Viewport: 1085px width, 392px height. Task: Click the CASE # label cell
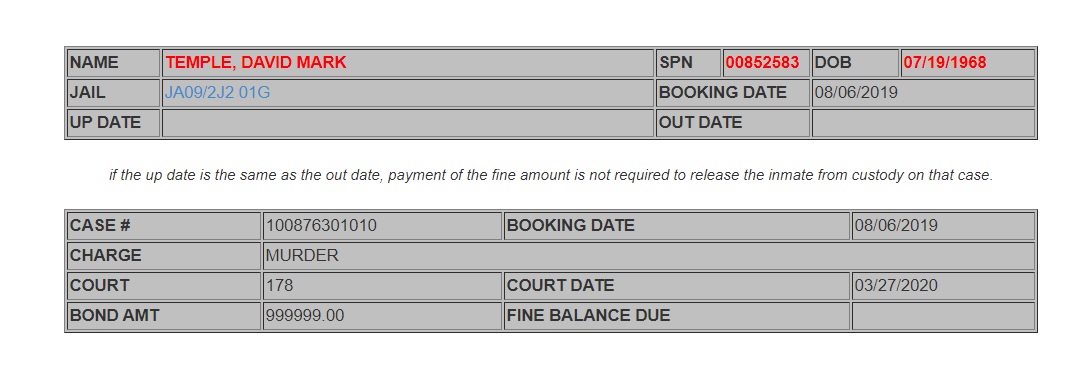tap(164, 226)
